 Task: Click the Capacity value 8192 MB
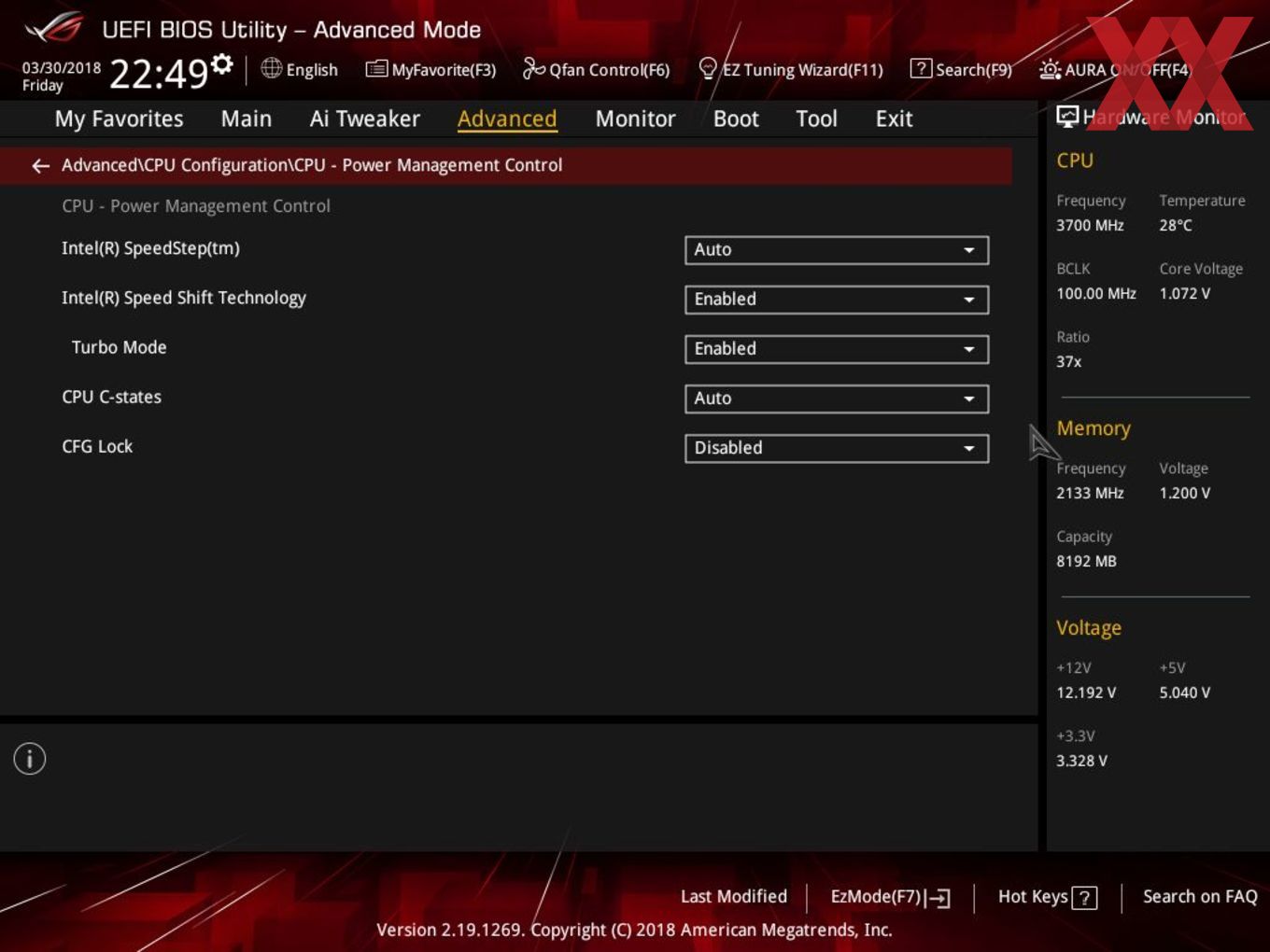coord(1086,561)
